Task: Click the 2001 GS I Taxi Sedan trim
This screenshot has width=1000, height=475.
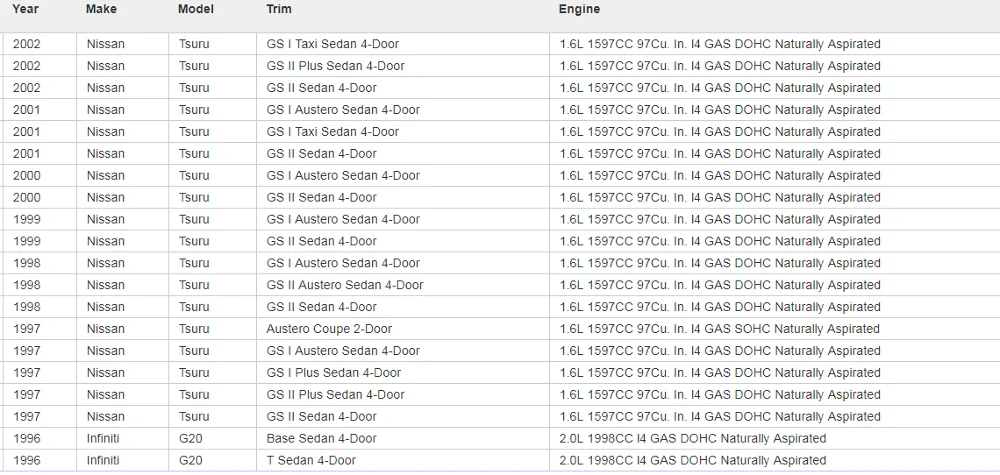Action: [332, 132]
